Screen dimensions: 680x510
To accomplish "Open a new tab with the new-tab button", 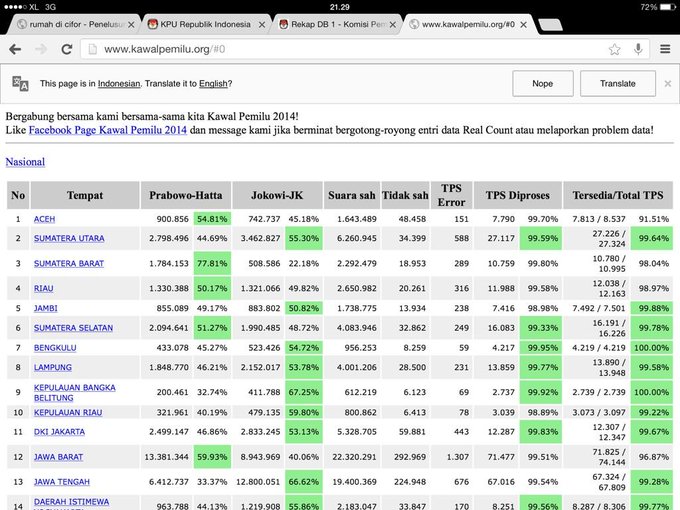I will pos(550,25).
